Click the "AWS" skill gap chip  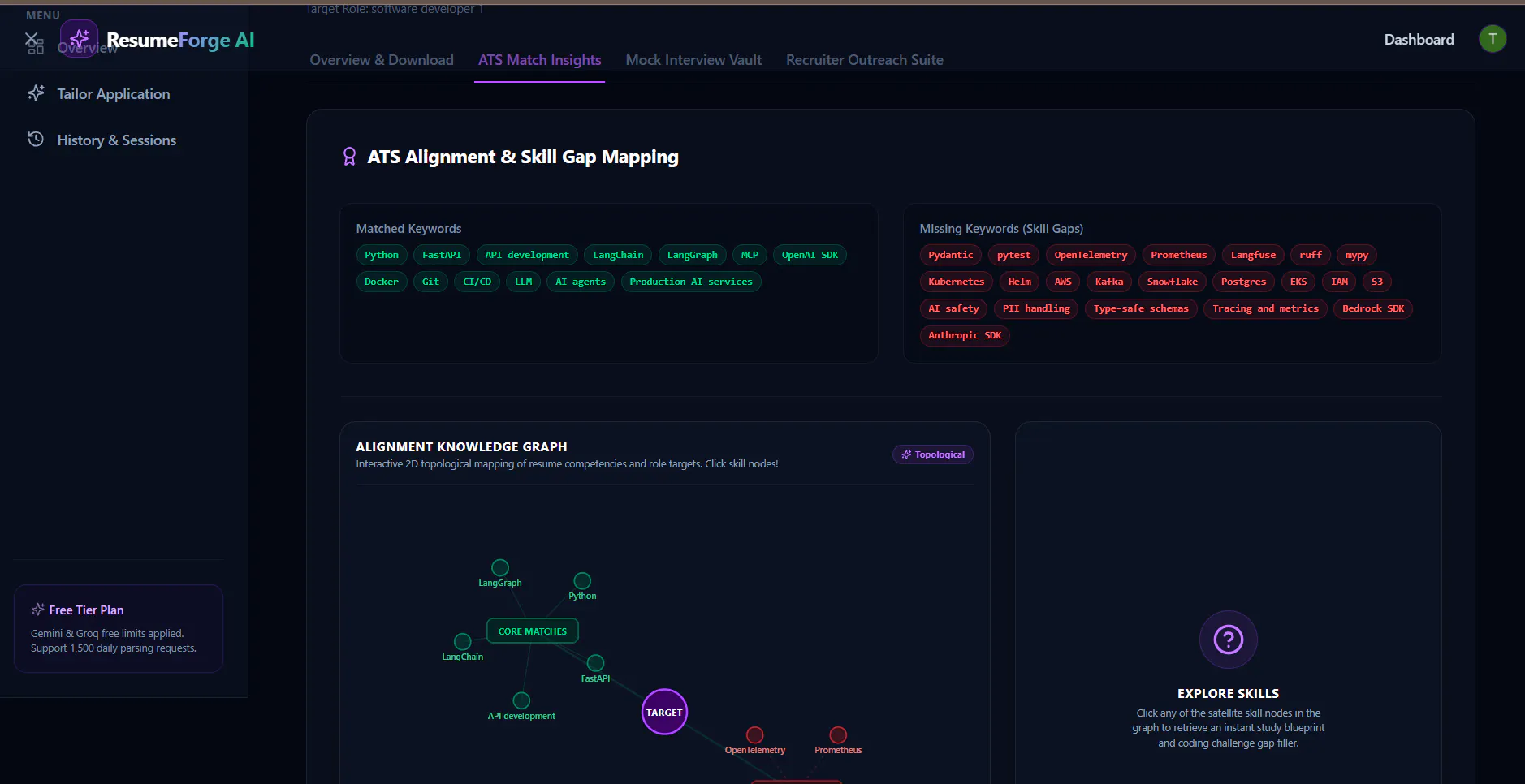[x=1063, y=282]
